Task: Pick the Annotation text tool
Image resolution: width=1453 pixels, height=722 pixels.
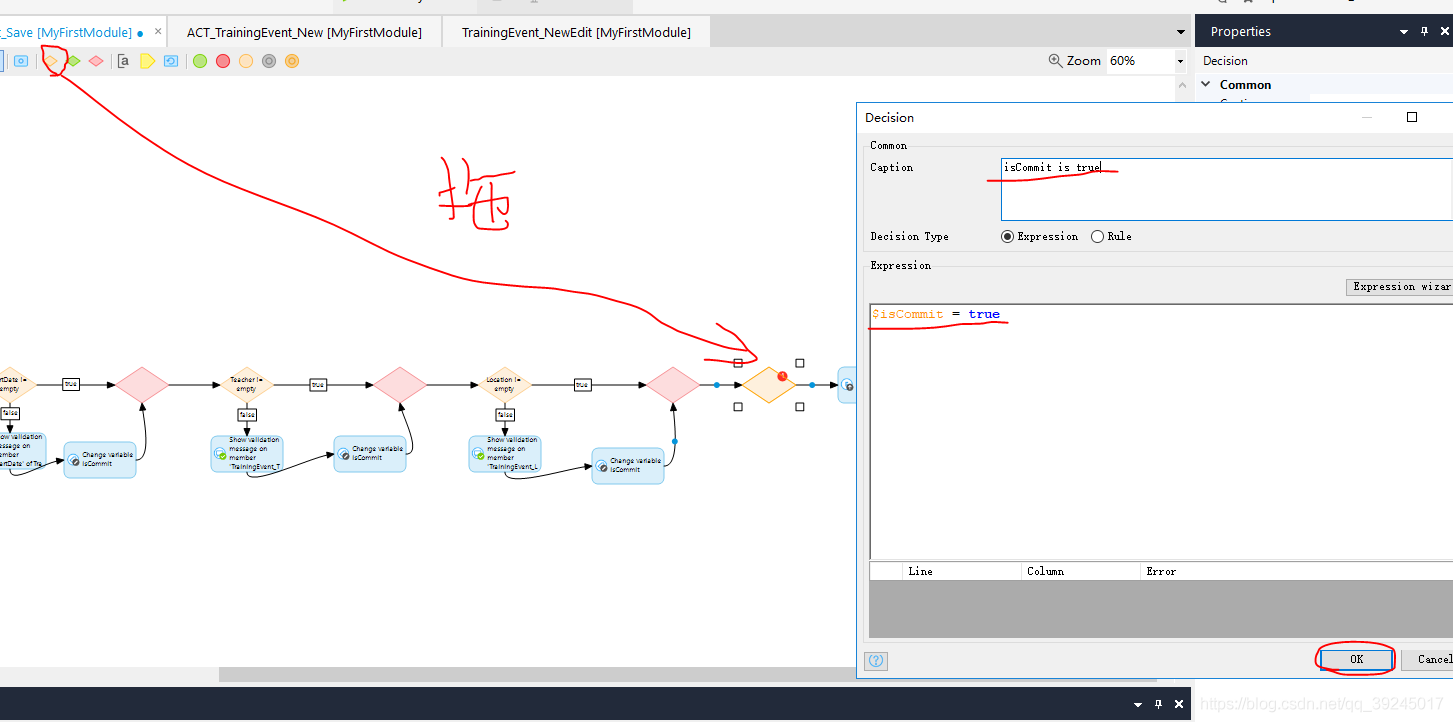Action: [123, 61]
